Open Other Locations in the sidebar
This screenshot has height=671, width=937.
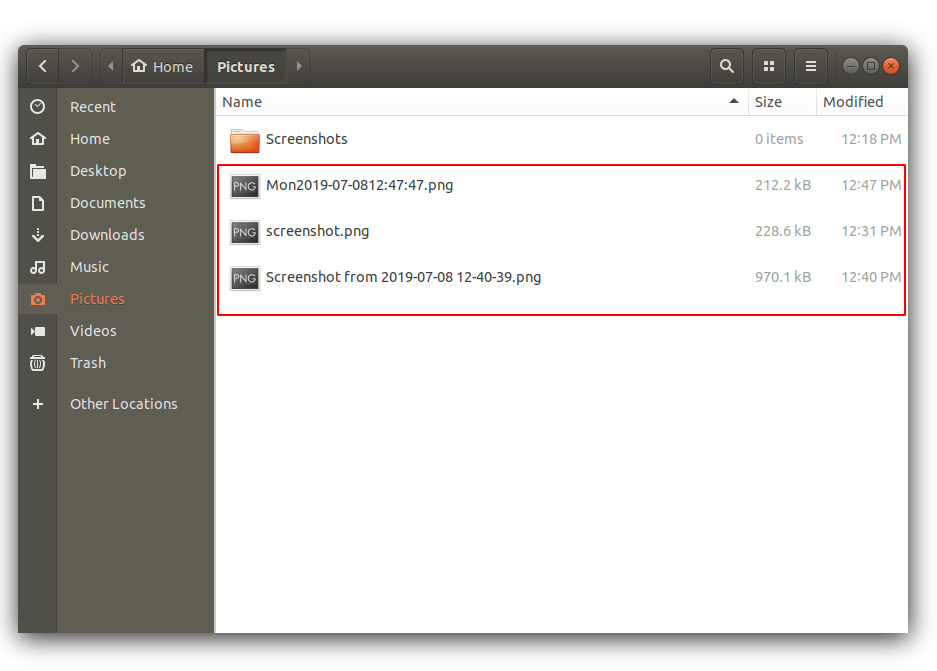point(124,404)
